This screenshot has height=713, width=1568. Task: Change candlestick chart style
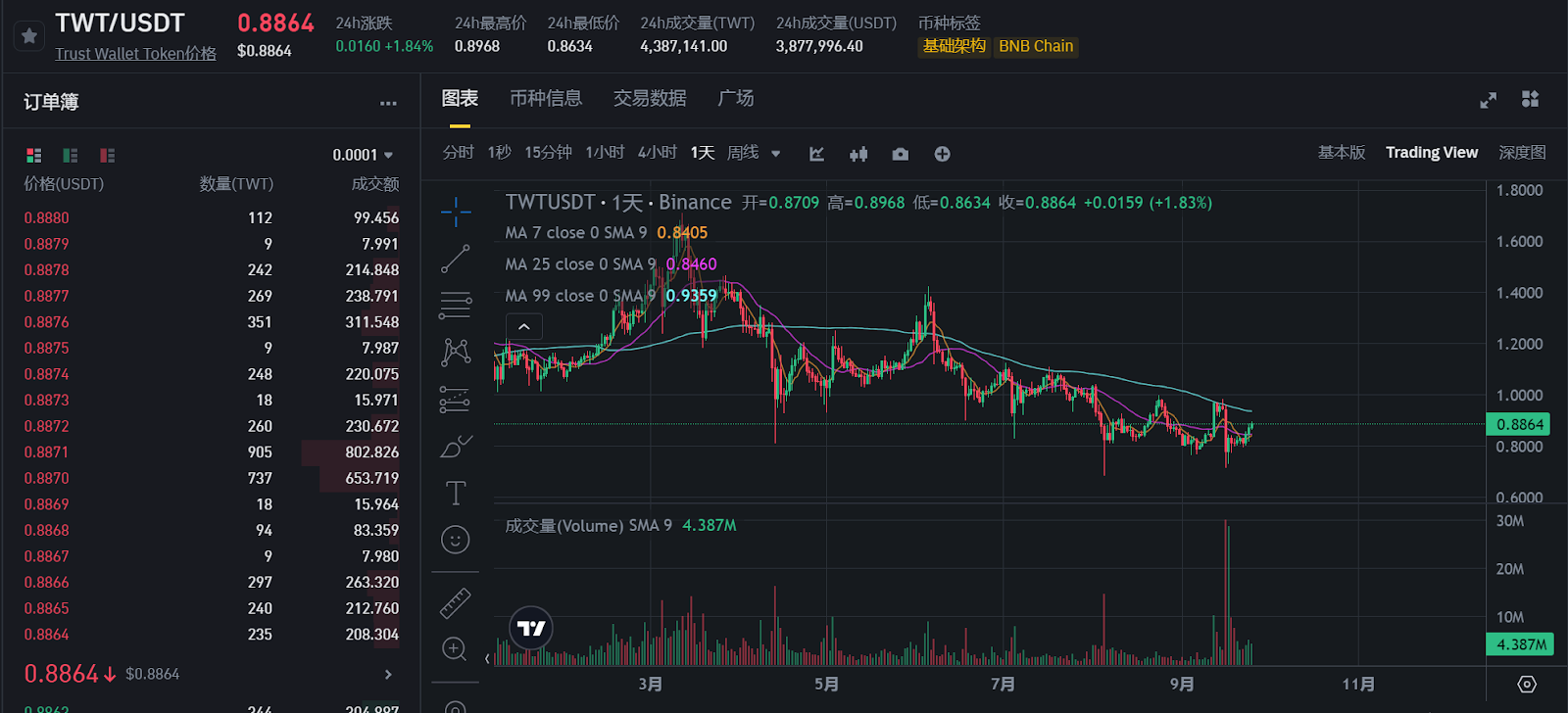pos(858,154)
